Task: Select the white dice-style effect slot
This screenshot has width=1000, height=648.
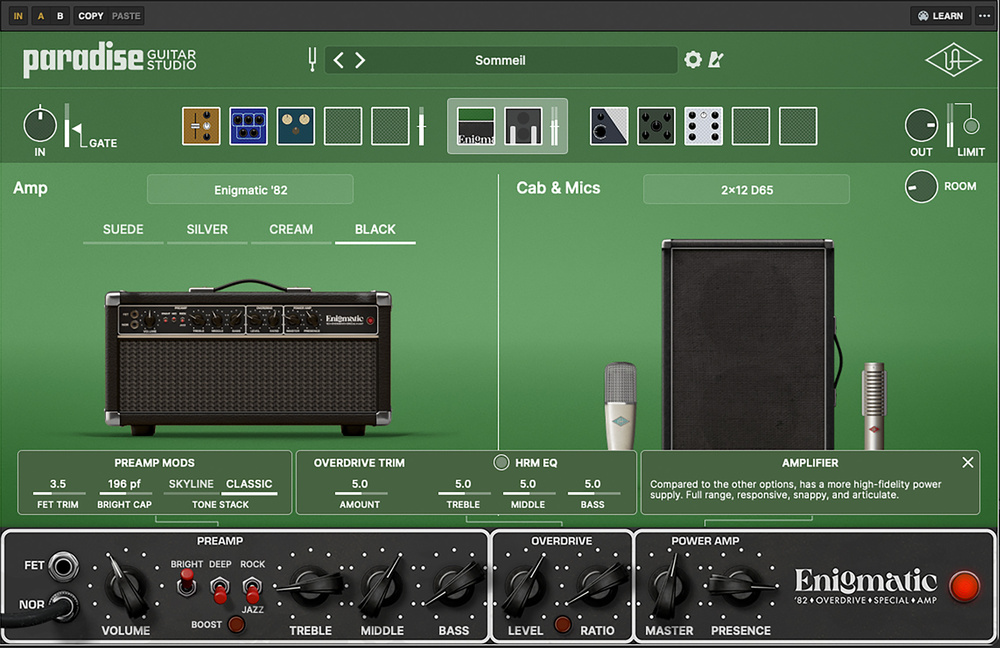Action: click(x=703, y=126)
